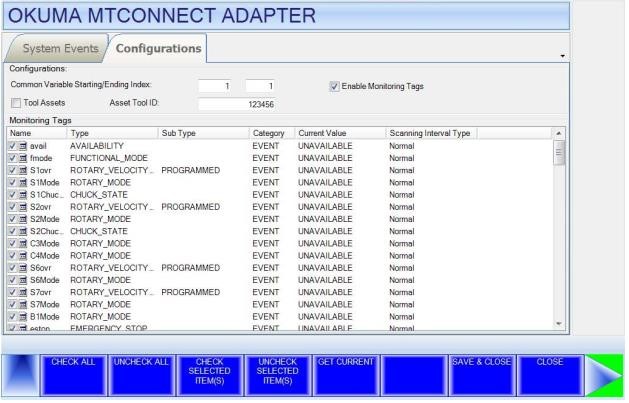
Task: Click the Asset Tool ID field
Action: pos(236,105)
